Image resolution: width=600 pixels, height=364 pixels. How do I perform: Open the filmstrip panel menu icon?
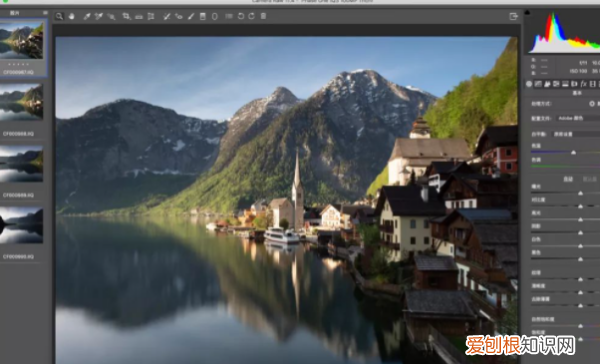click(46, 13)
